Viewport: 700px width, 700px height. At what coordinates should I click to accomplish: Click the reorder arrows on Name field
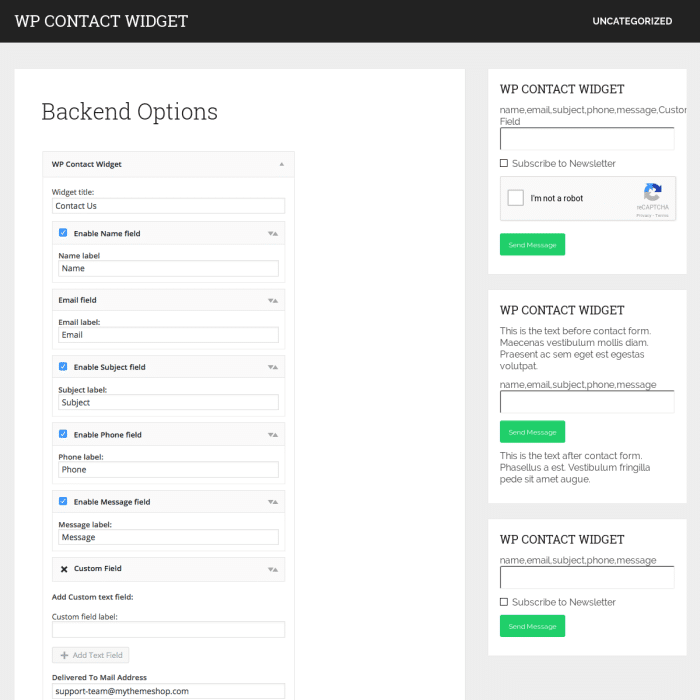click(272, 233)
